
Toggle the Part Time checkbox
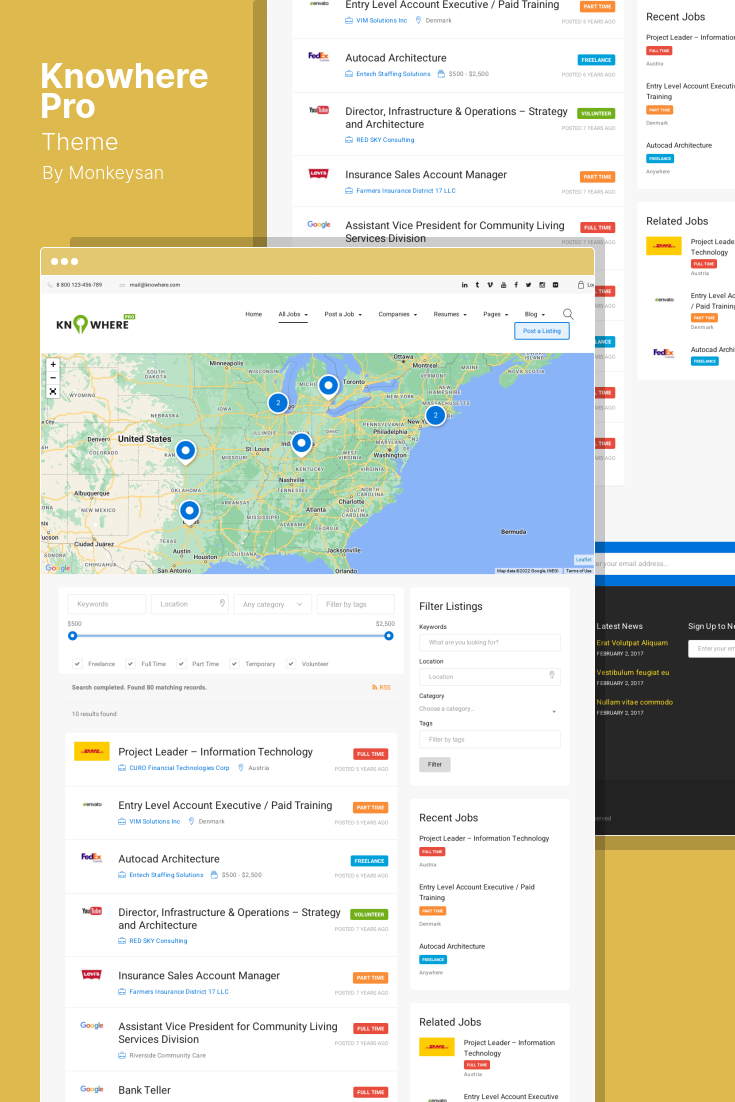click(x=181, y=663)
